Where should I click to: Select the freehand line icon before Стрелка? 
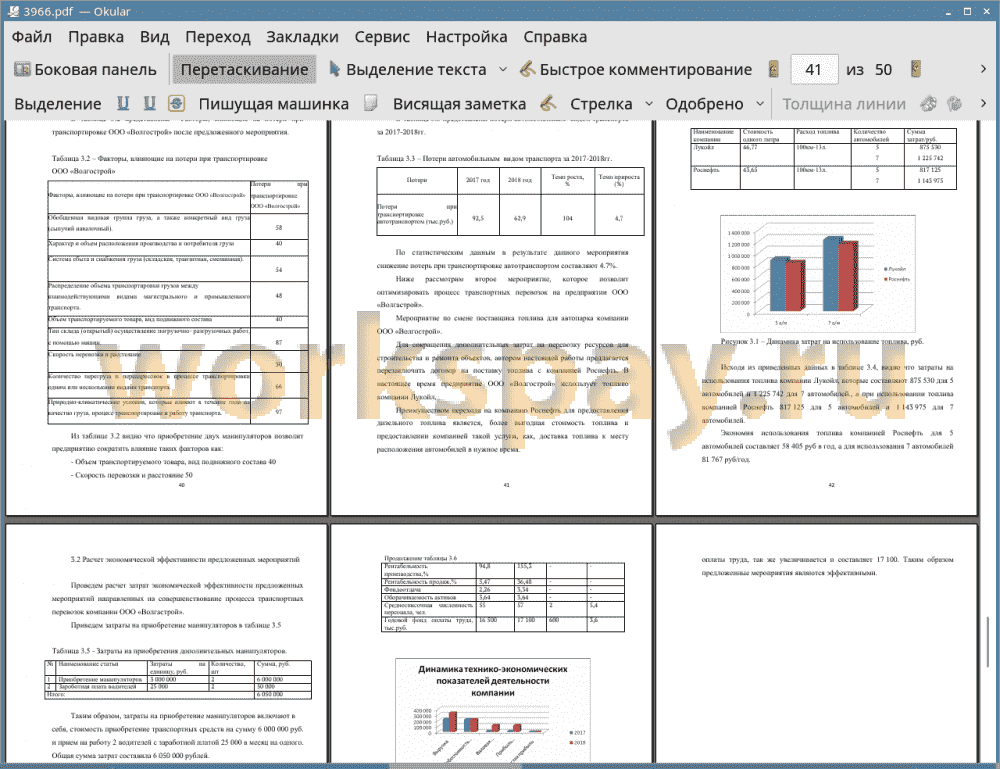548,103
